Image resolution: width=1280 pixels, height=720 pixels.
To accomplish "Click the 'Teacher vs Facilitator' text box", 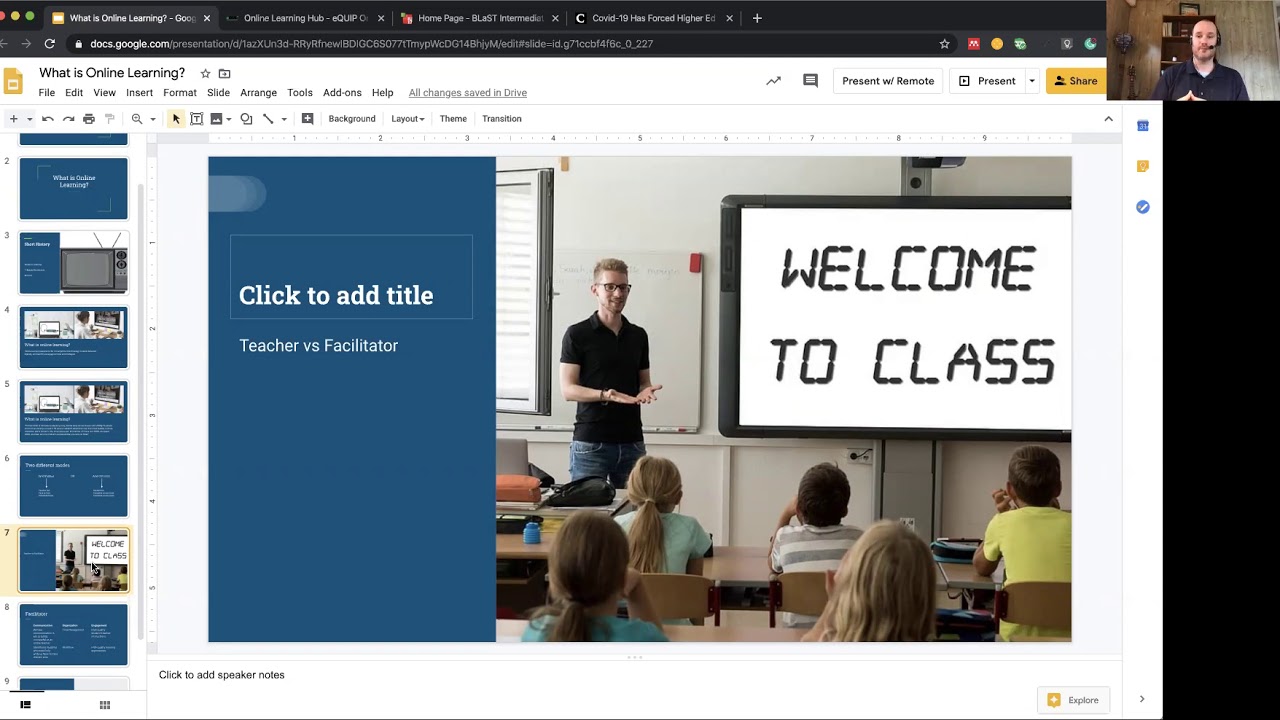I will [318, 346].
